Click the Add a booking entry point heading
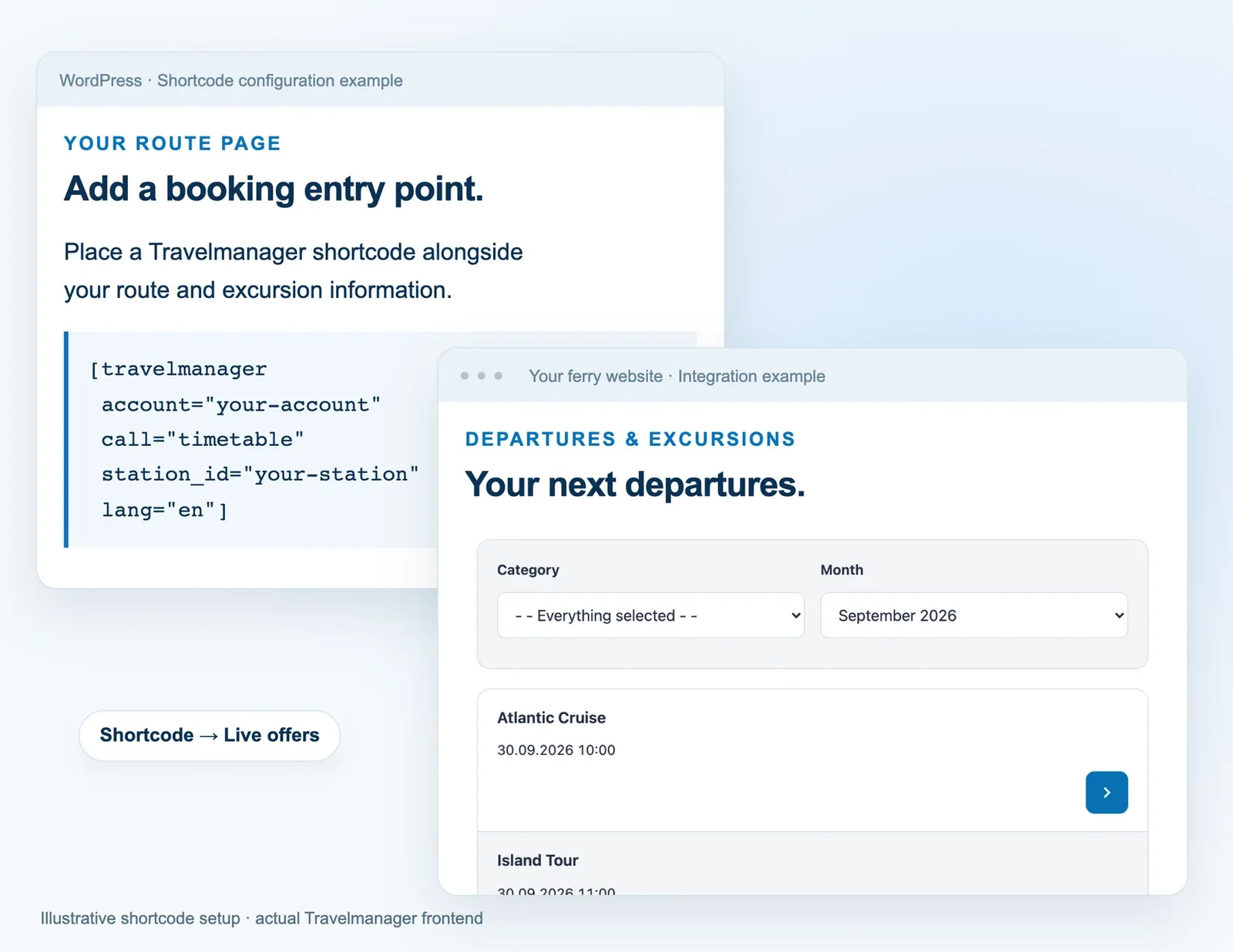Image resolution: width=1233 pixels, height=952 pixels. pos(274,189)
